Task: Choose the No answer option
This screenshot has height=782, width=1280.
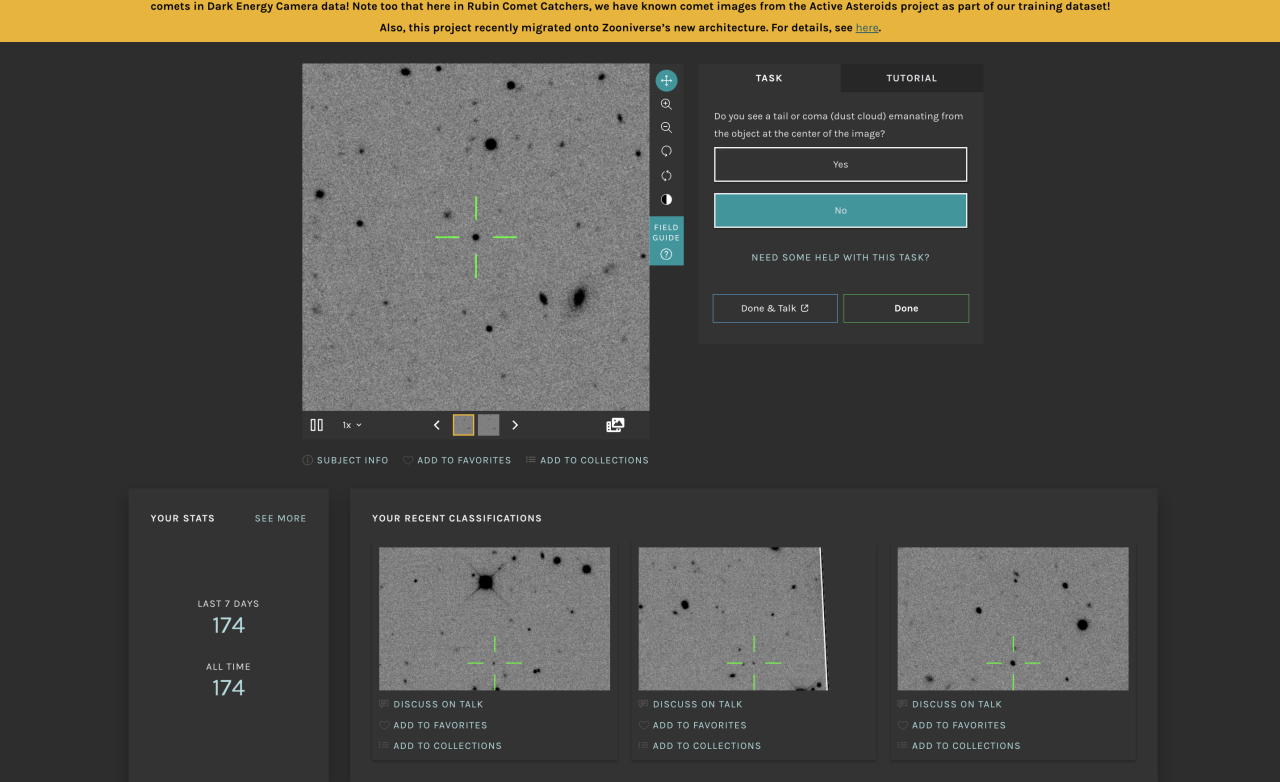Action: pyautogui.click(x=840, y=211)
